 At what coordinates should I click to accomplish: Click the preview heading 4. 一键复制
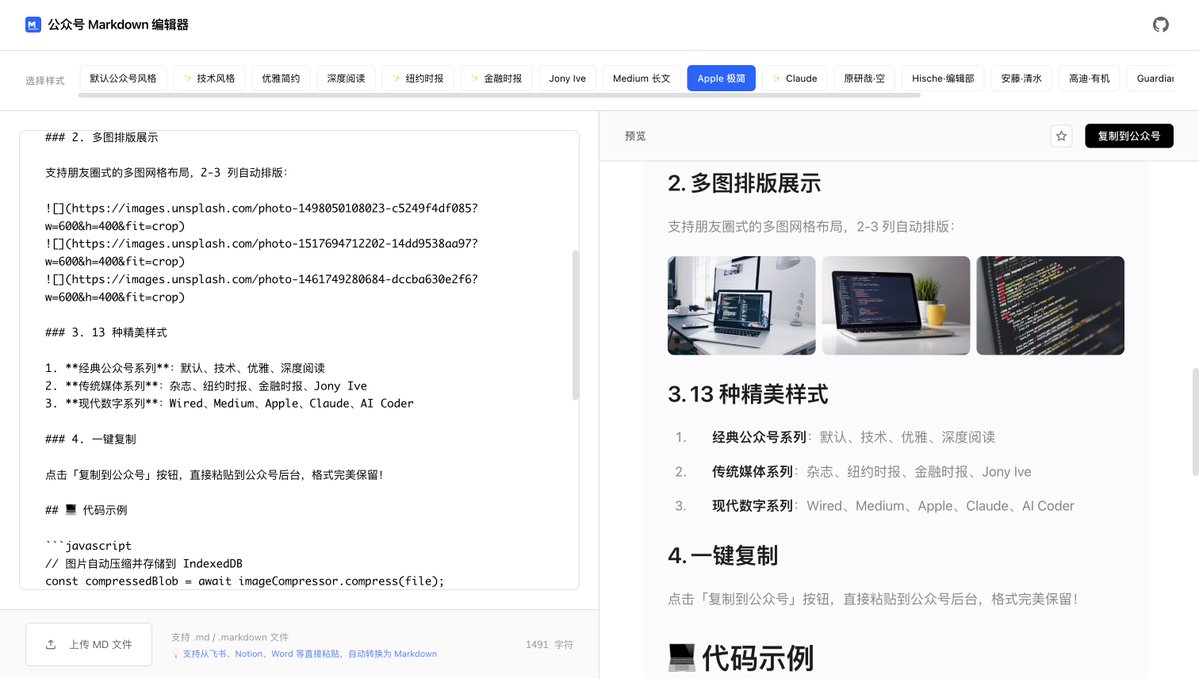[x=723, y=556]
